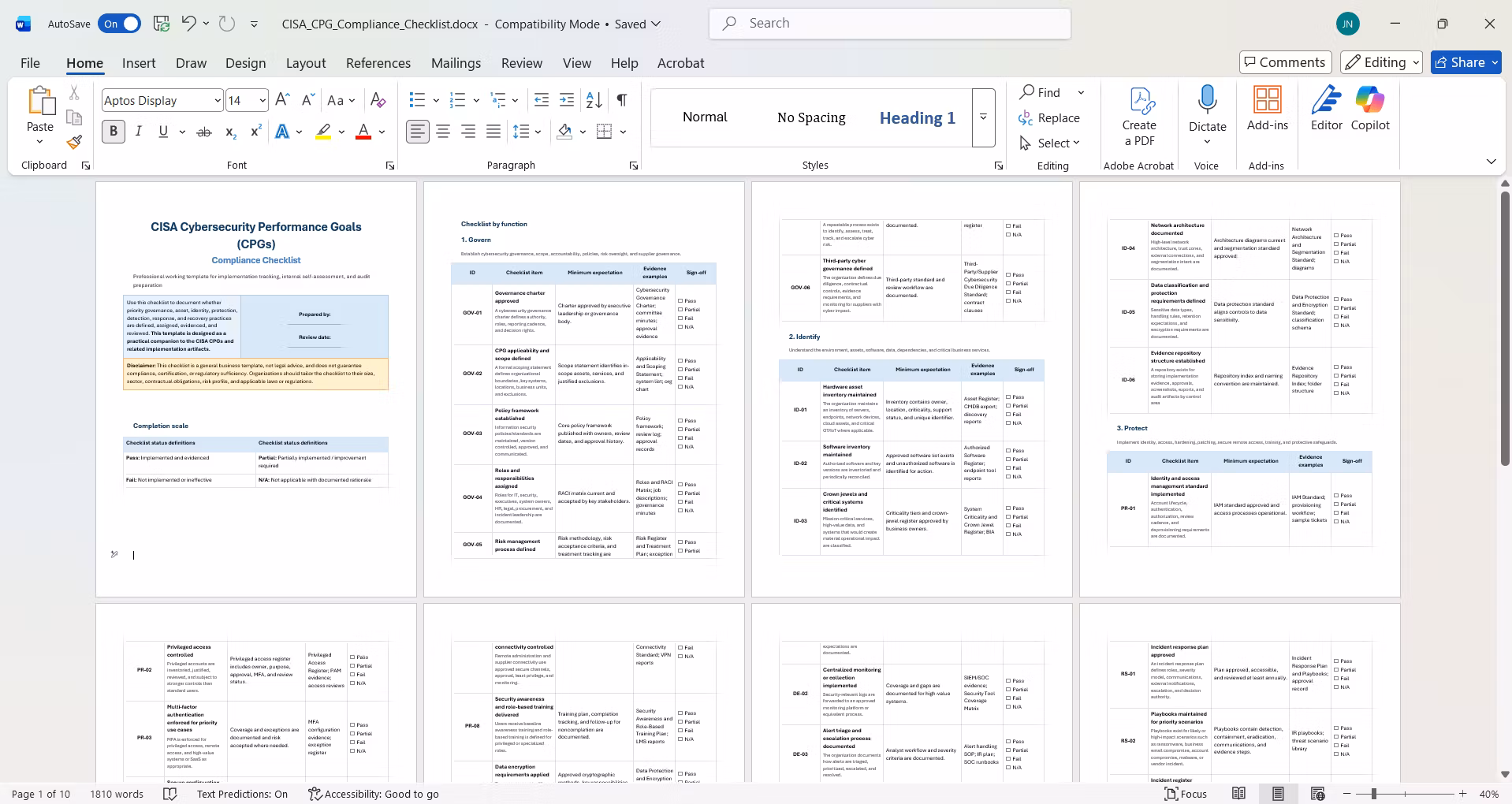This screenshot has width=1512, height=804.
Task: Click the Share button
Action: [1466, 62]
